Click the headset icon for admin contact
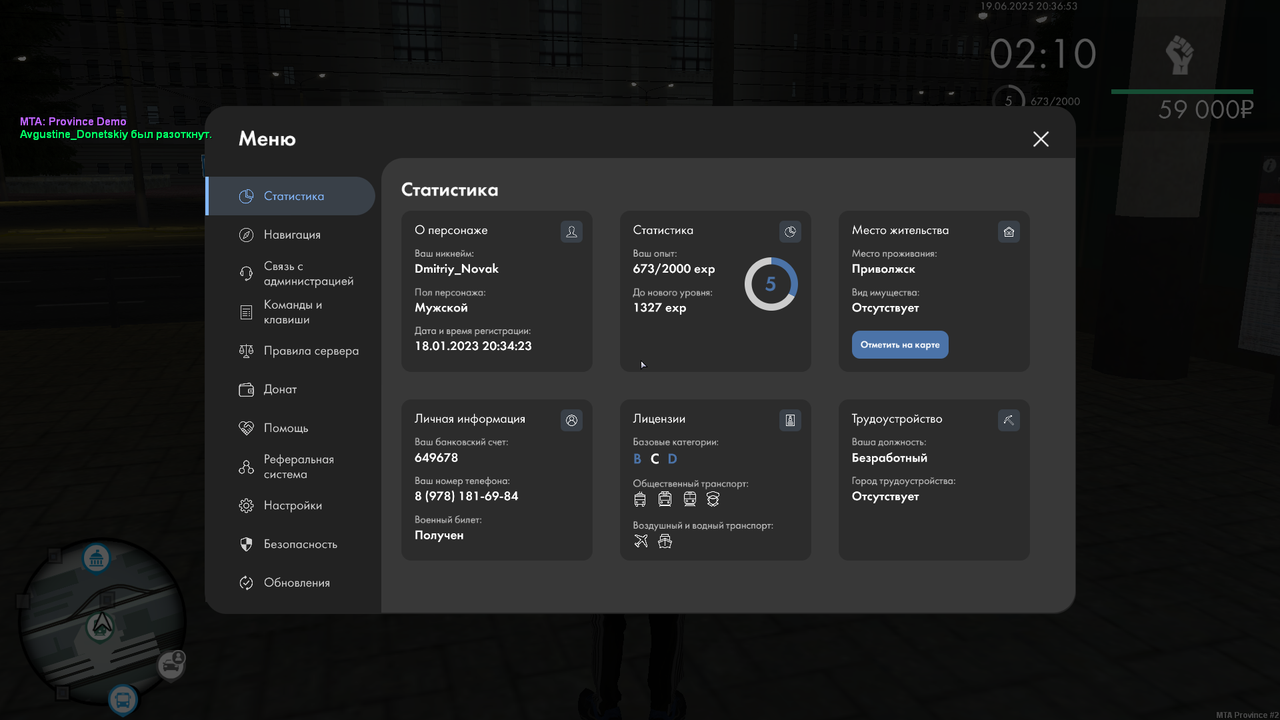 click(246, 273)
